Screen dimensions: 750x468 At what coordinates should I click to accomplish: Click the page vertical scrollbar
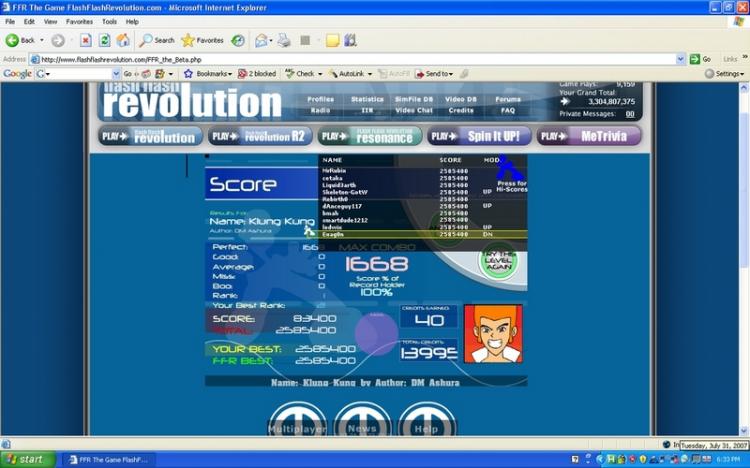tap(743, 258)
